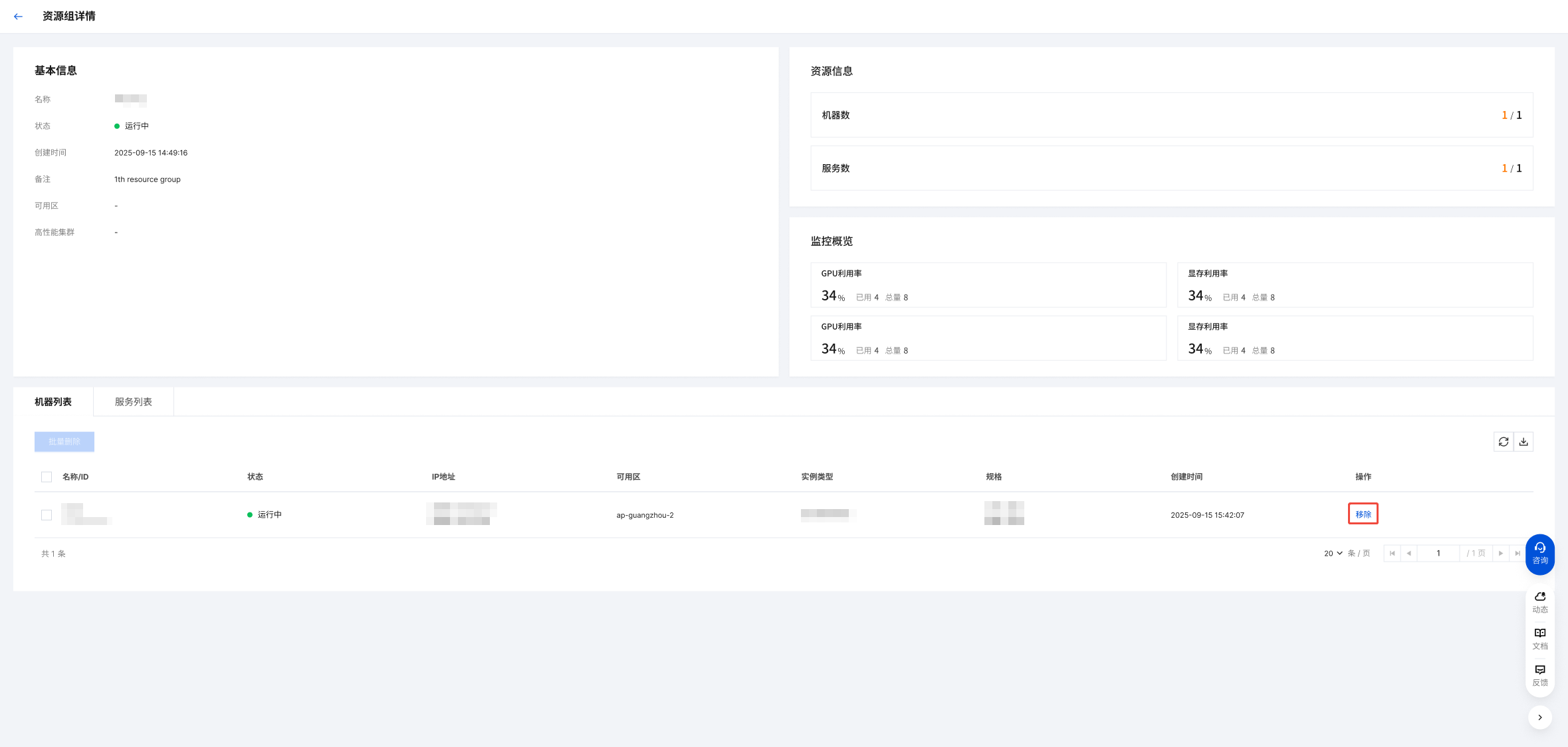The height and width of the screenshot is (747, 1568).
Task: Go to first page of pagination
Action: pos(1392,554)
